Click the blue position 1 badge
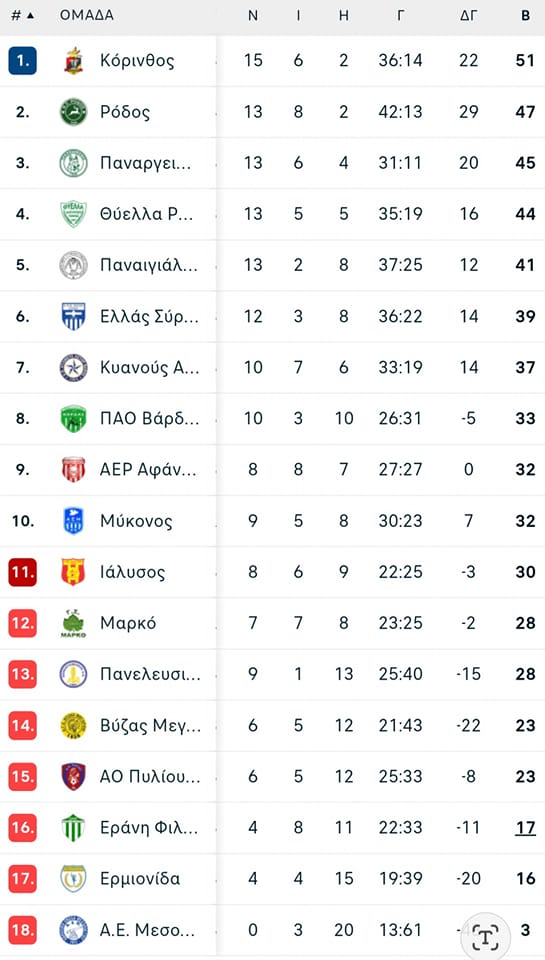 pos(23,61)
